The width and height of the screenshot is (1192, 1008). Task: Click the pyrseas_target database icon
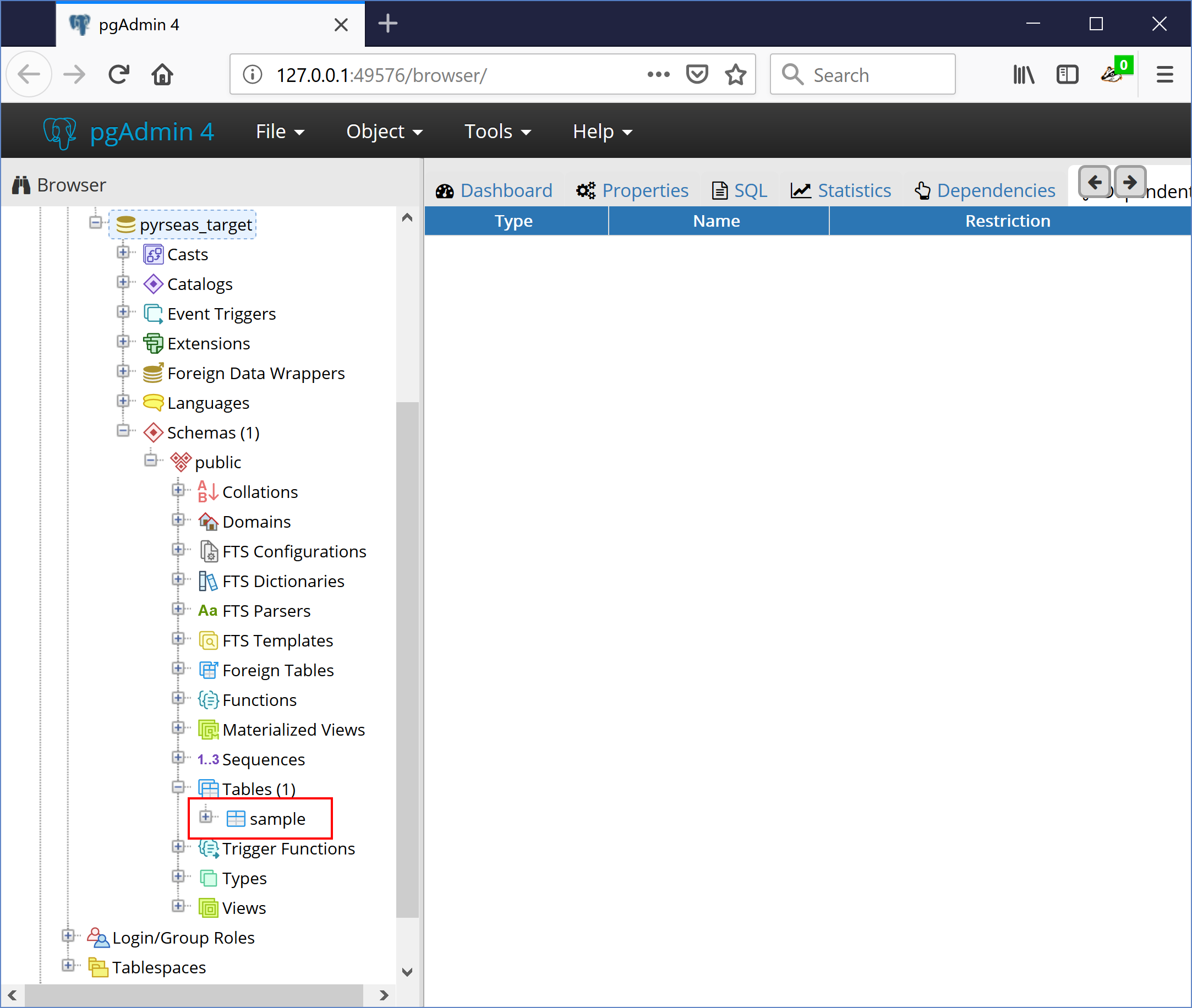click(125, 224)
